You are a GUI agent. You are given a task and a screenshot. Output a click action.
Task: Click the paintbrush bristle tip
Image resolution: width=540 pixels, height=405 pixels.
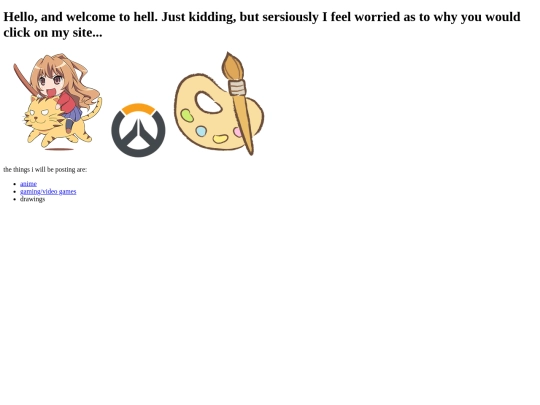[x=232, y=66]
